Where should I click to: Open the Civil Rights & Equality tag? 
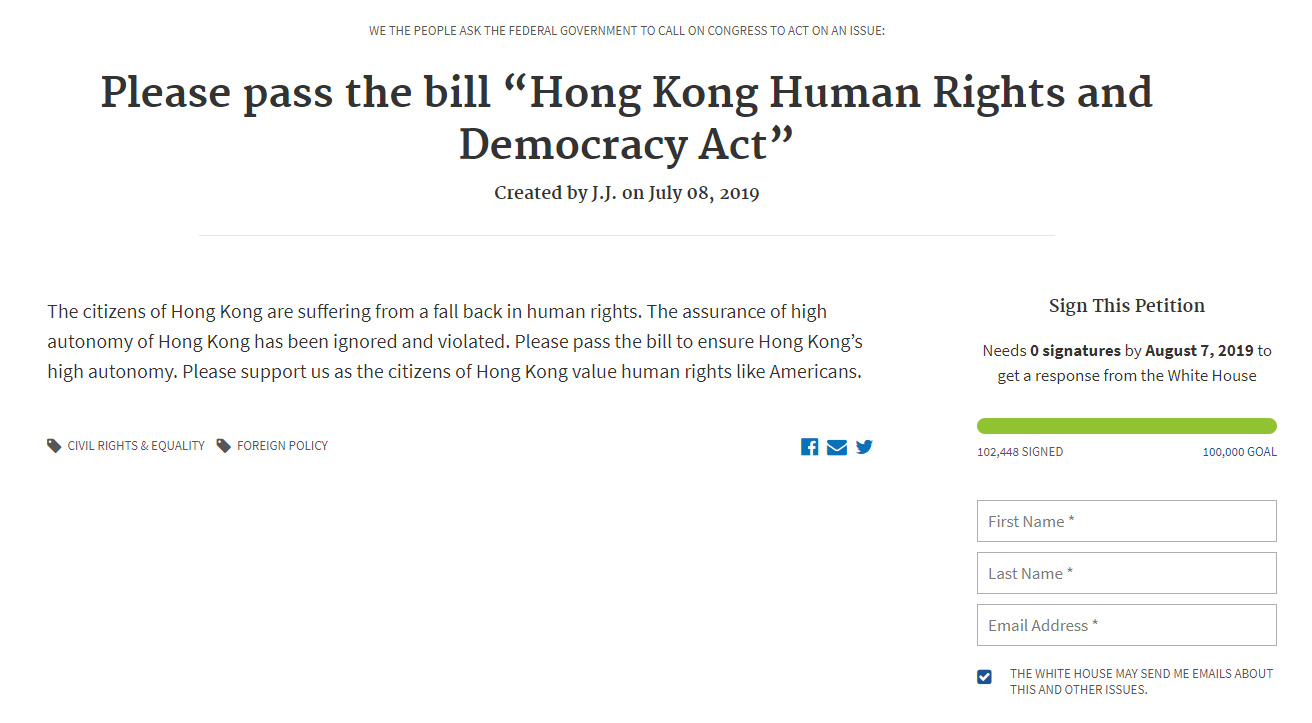pyautogui.click(x=136, y=446)
